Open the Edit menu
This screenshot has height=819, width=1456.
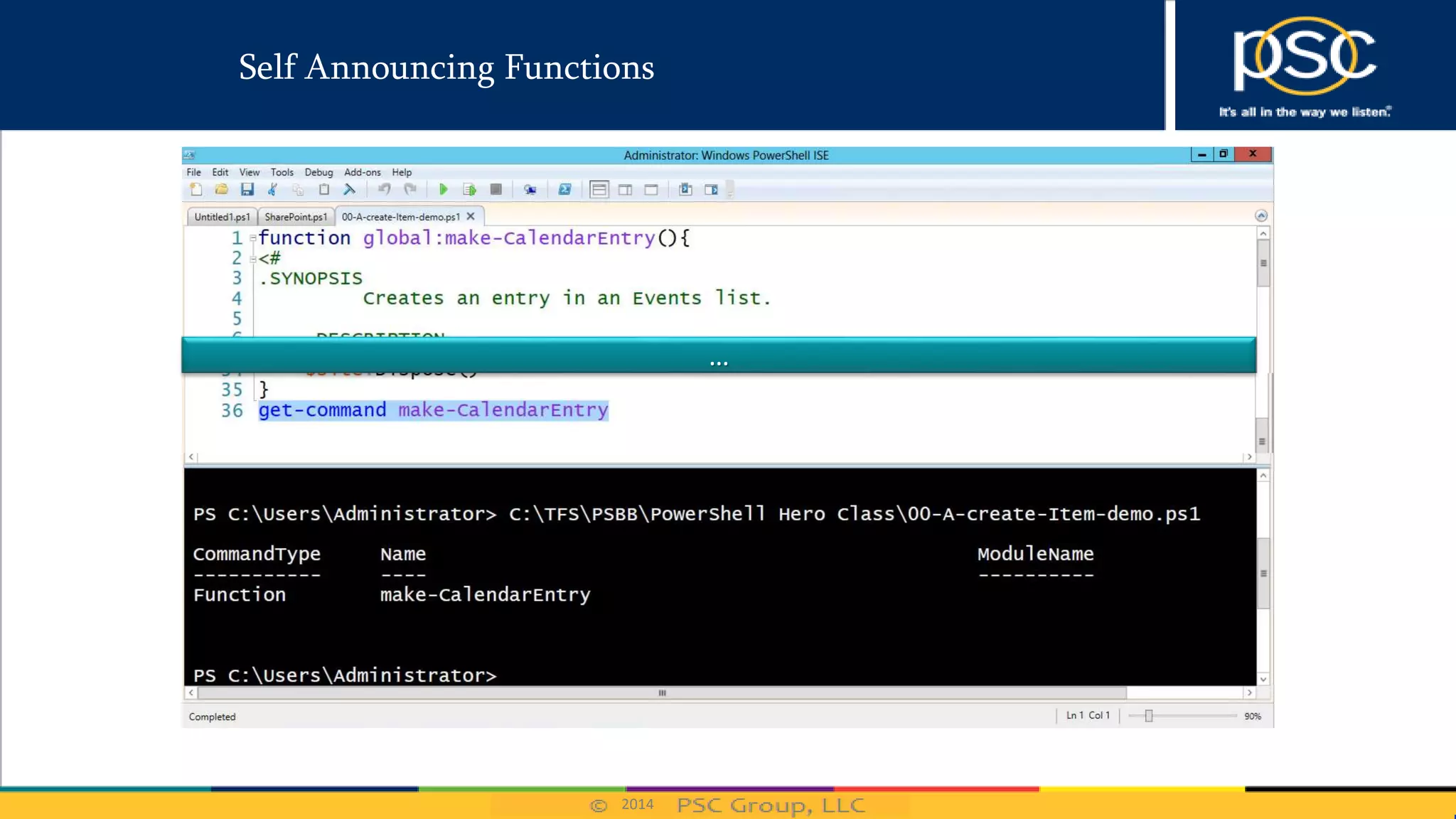pyautogui.click(x=220, y=172)
